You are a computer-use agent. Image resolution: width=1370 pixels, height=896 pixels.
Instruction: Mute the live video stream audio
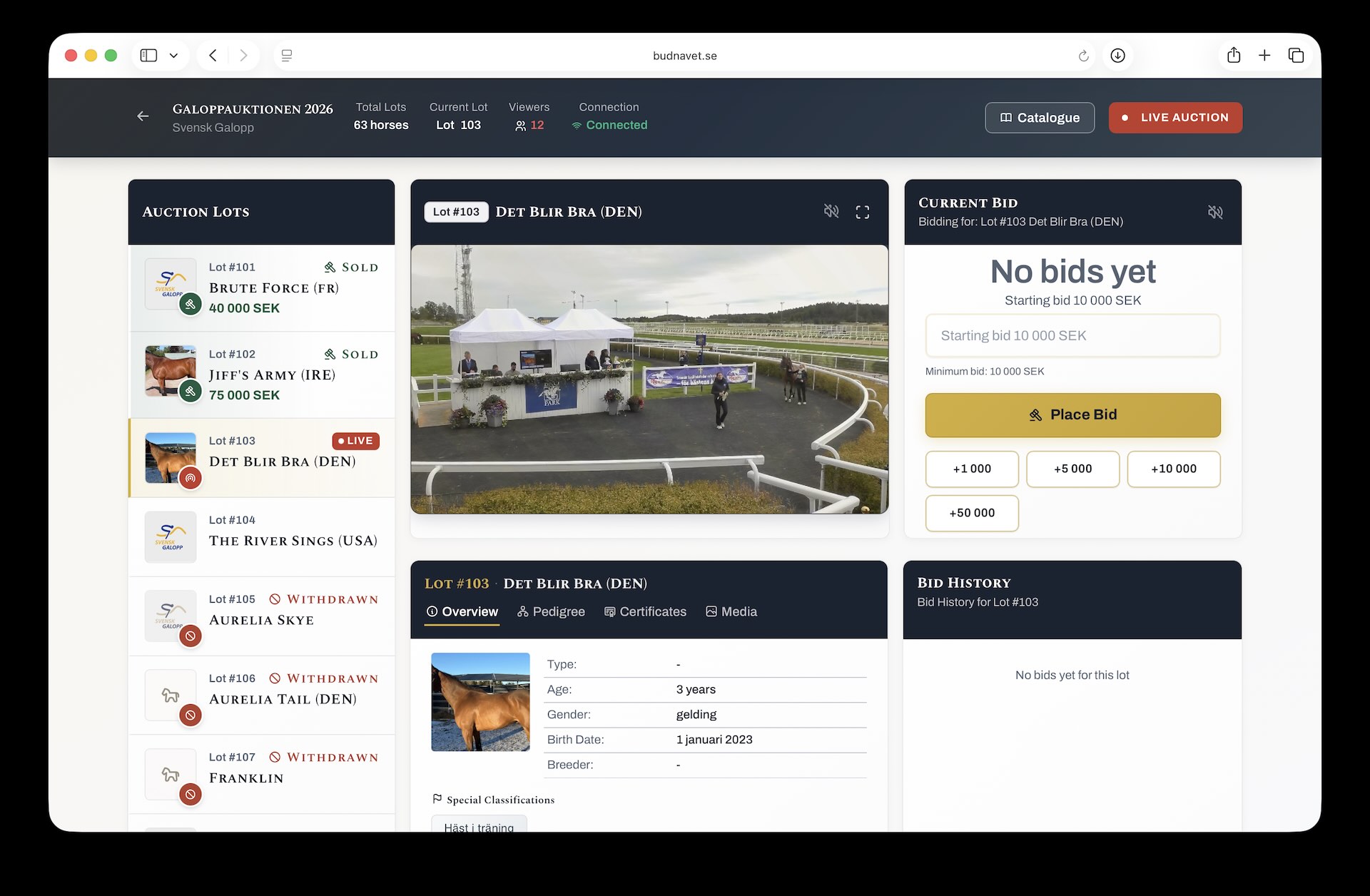point(831,211)
